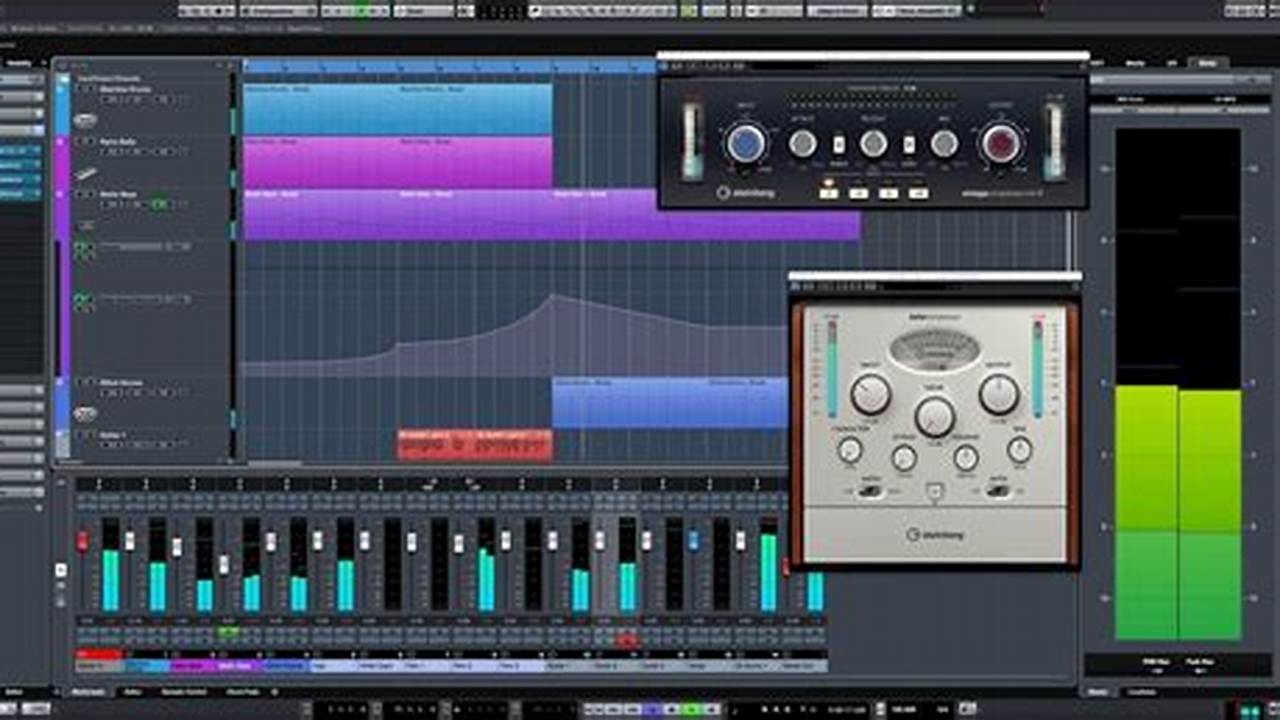Click the large input knob on tube compressor
Viewport: 1280px width, 720px height.
coord(871,394)
